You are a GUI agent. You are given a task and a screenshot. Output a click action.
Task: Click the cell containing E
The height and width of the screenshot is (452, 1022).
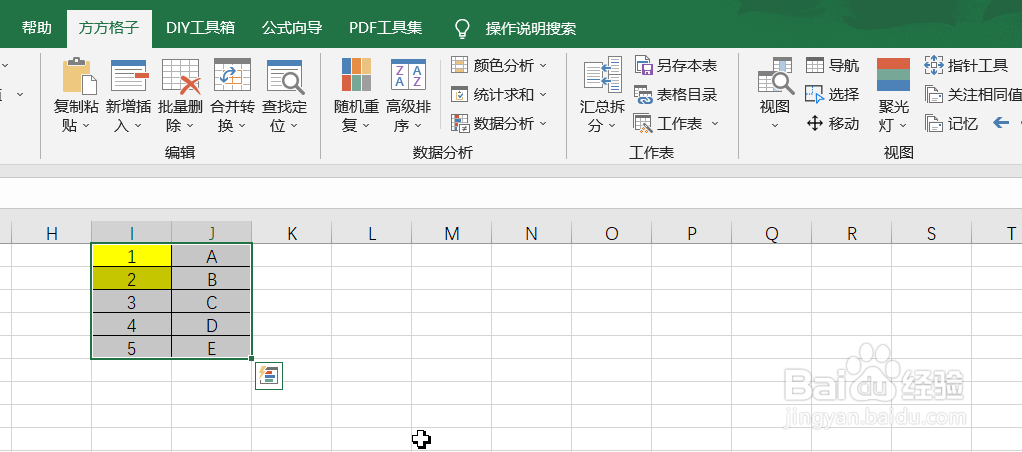(x=212, y=348)
